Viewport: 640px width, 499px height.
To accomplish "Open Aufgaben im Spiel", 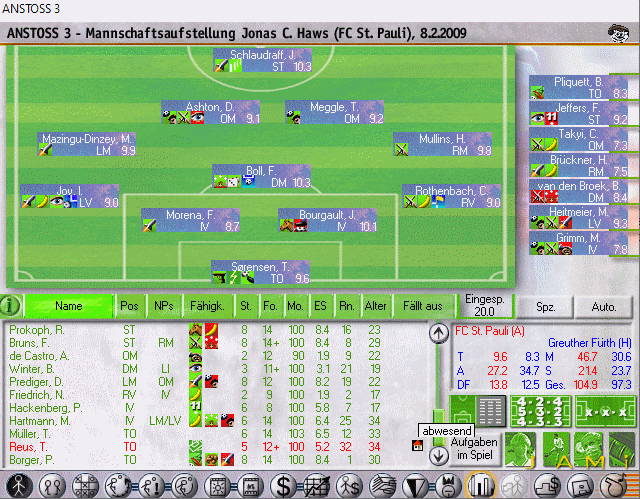I will (474, 448).
